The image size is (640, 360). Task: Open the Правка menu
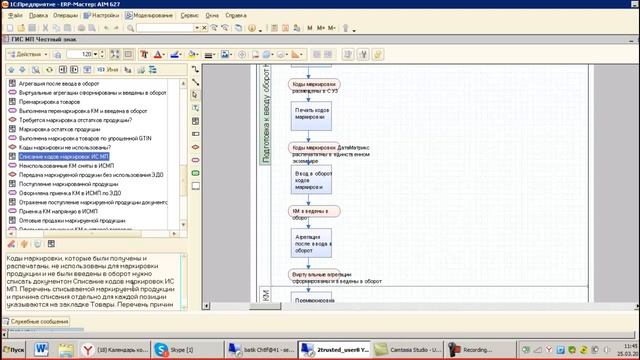tap(38, 15)
